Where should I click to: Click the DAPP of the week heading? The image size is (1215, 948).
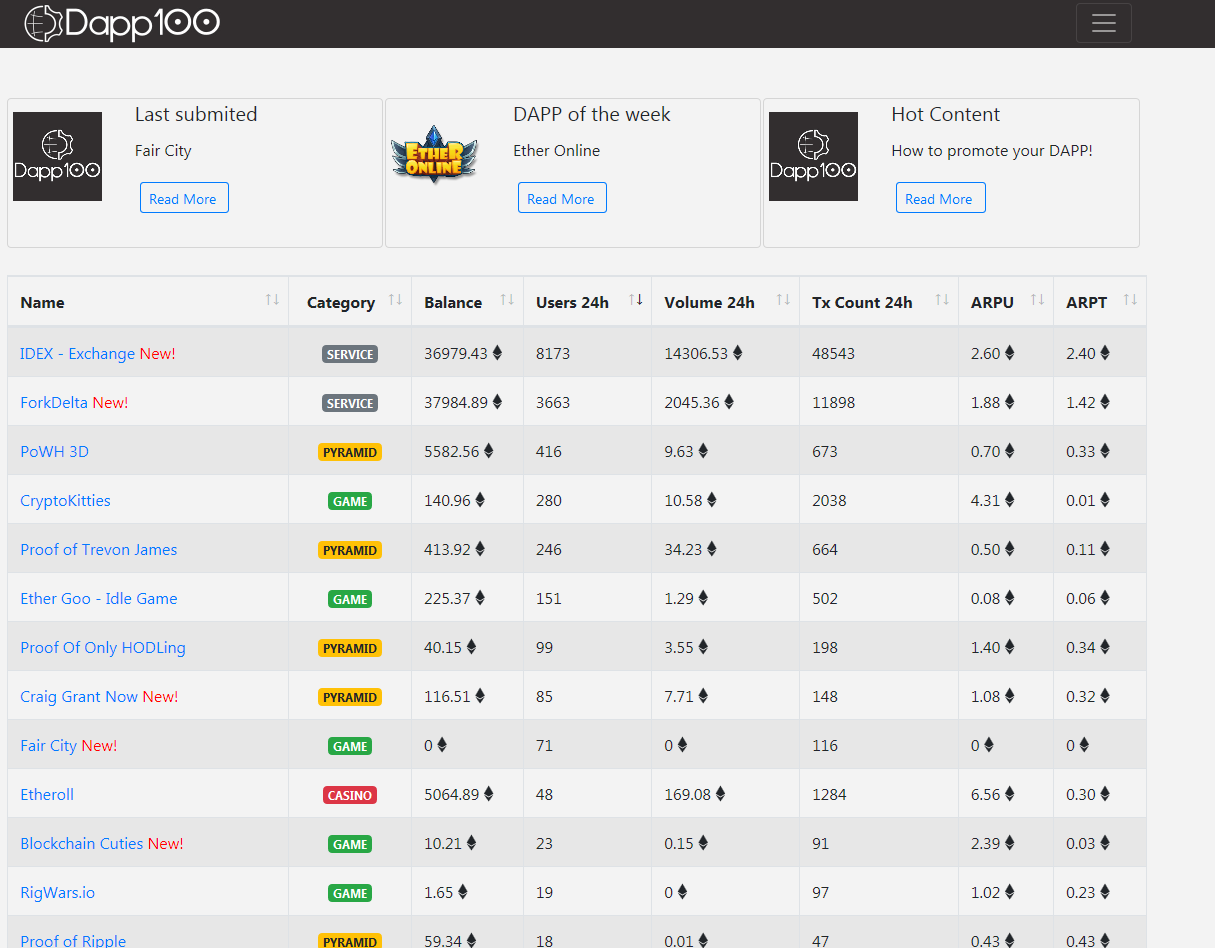(x=592, y=114)
